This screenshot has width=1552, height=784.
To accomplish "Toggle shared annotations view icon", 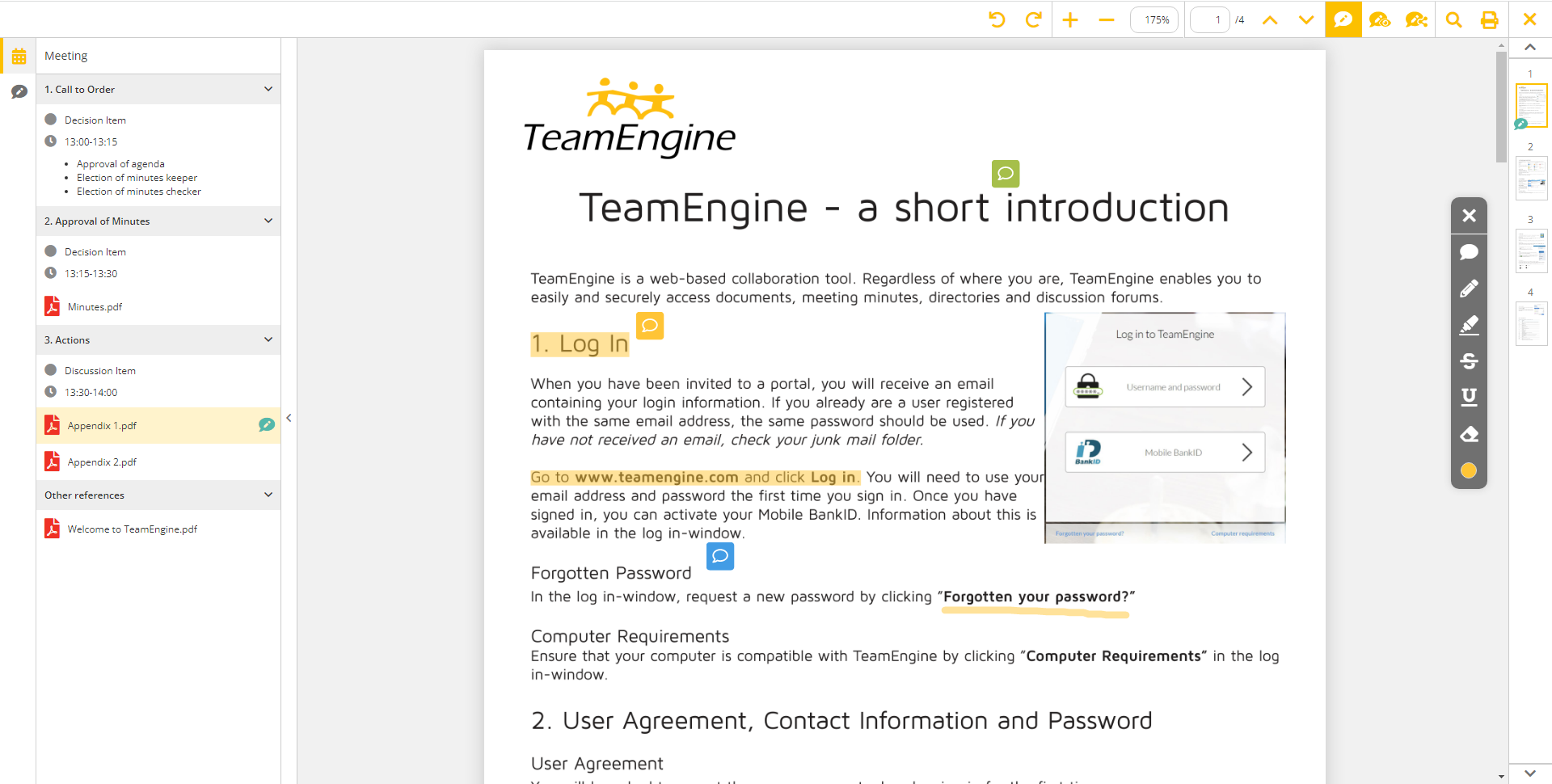I will click(x=1380, y=19).
